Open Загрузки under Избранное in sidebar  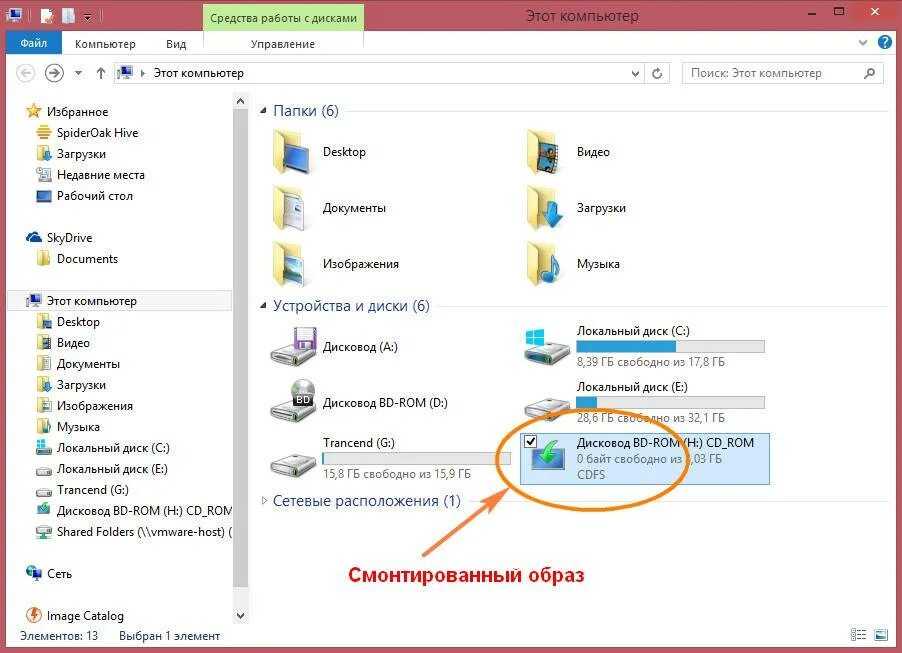point(81,154)
